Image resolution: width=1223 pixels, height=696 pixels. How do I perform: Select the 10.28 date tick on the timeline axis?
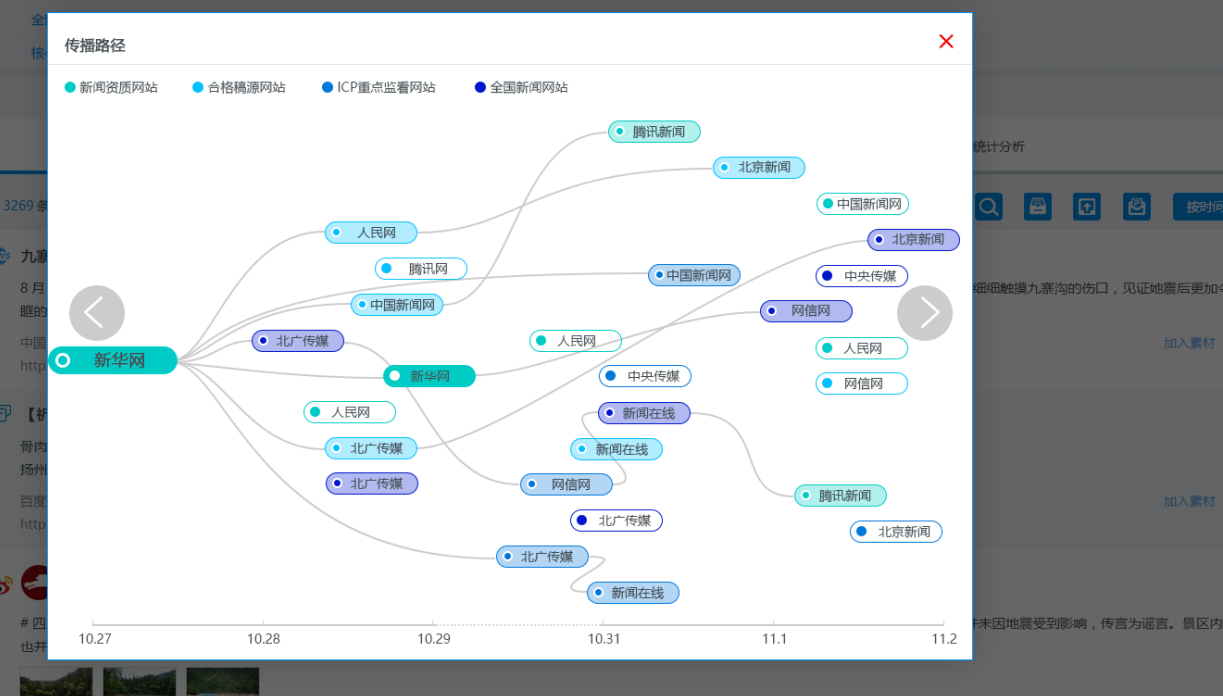pos(264,638)
